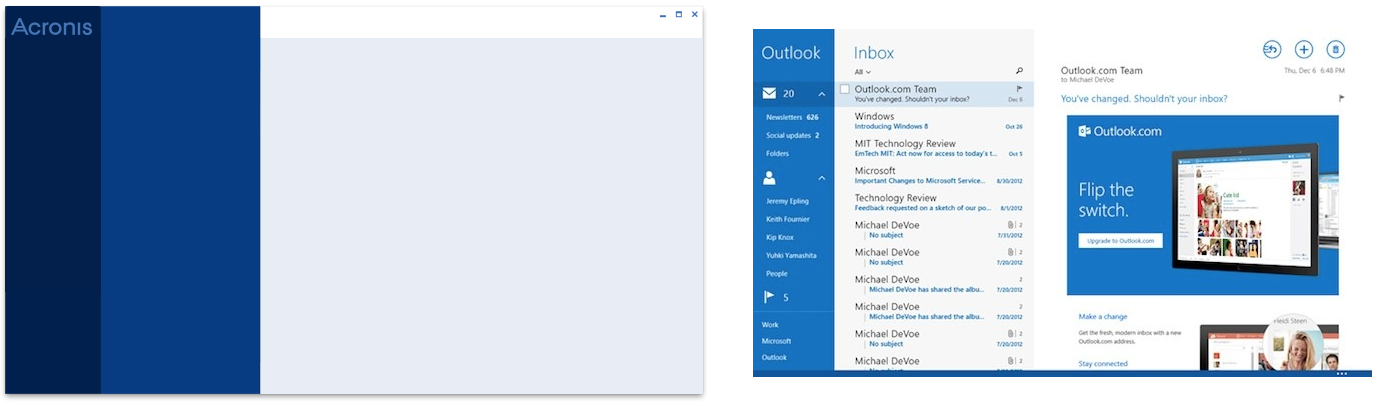
Task: Open Technology Review email Feedback requested
Action: click(938, 202)
